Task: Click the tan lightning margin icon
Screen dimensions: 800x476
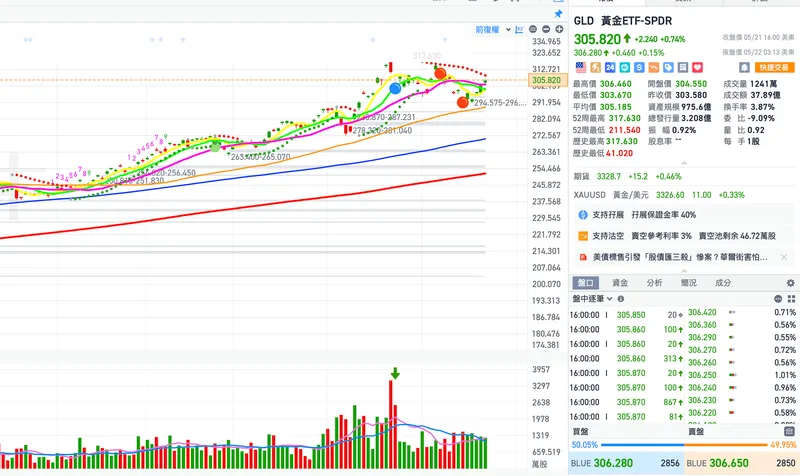Action: pyautogui.click(x=595, y=67)
